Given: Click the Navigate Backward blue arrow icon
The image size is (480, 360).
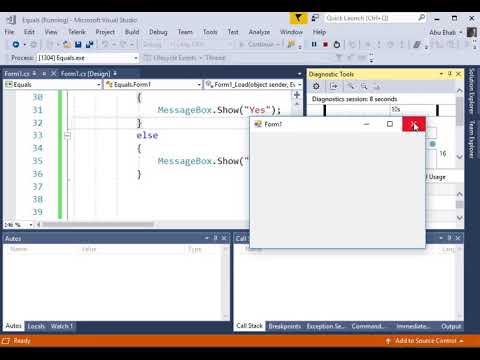Looking at the screenshot, I should click(15, 44).
